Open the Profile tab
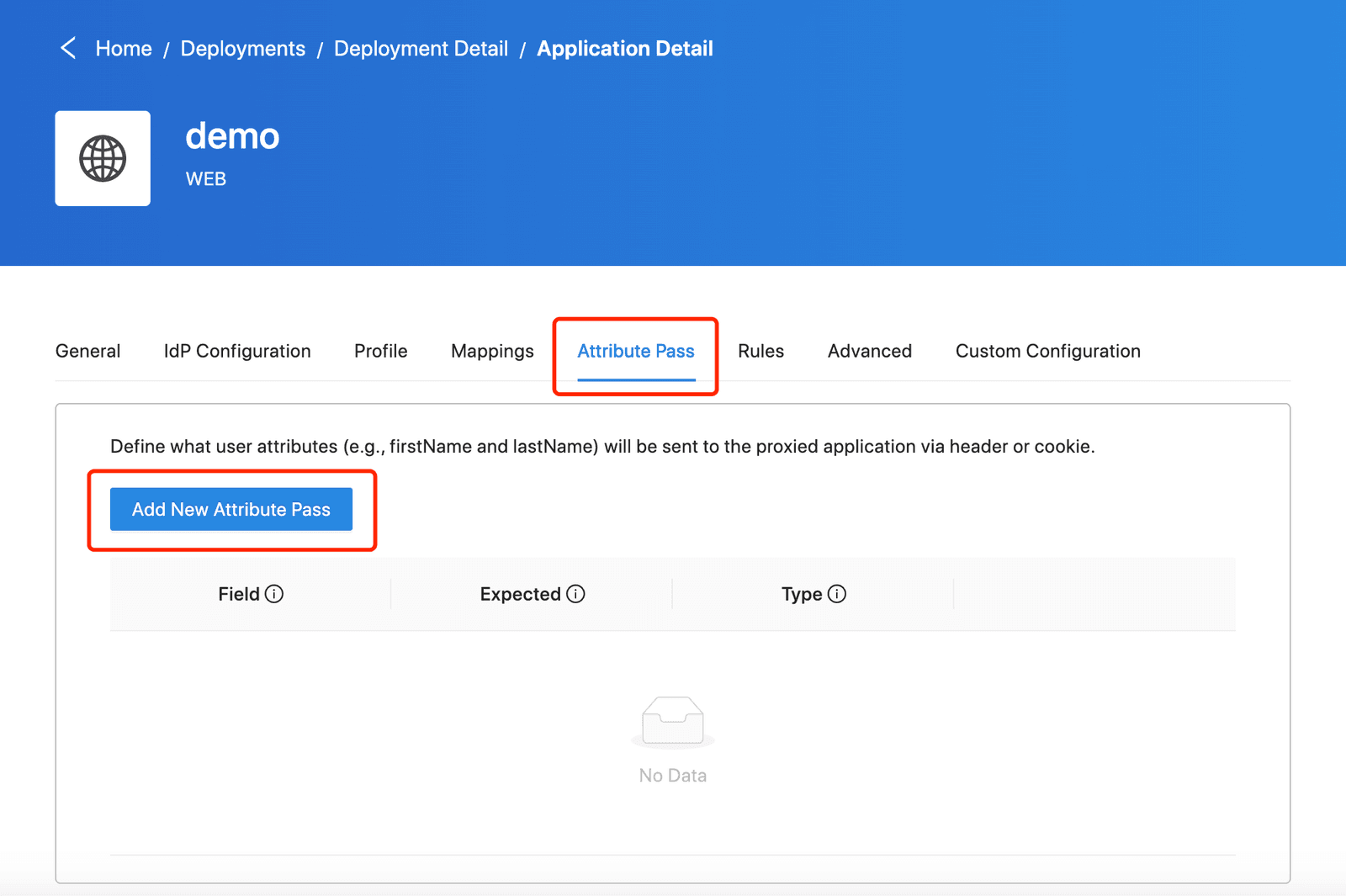1346x896 pixels. tap(381, 351)
